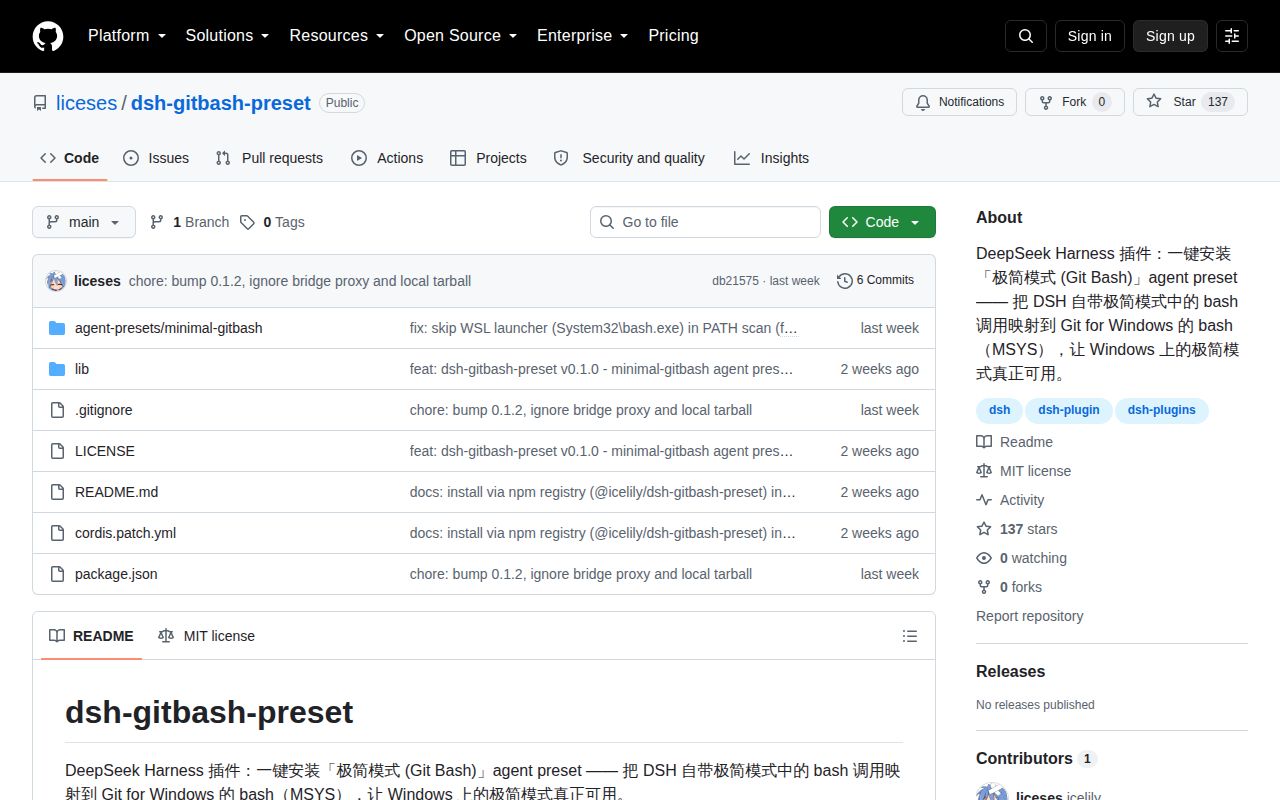This screenshot has height=800, width=1280.
Task: Click the repository book icon beside liceses
Action: 40,103
